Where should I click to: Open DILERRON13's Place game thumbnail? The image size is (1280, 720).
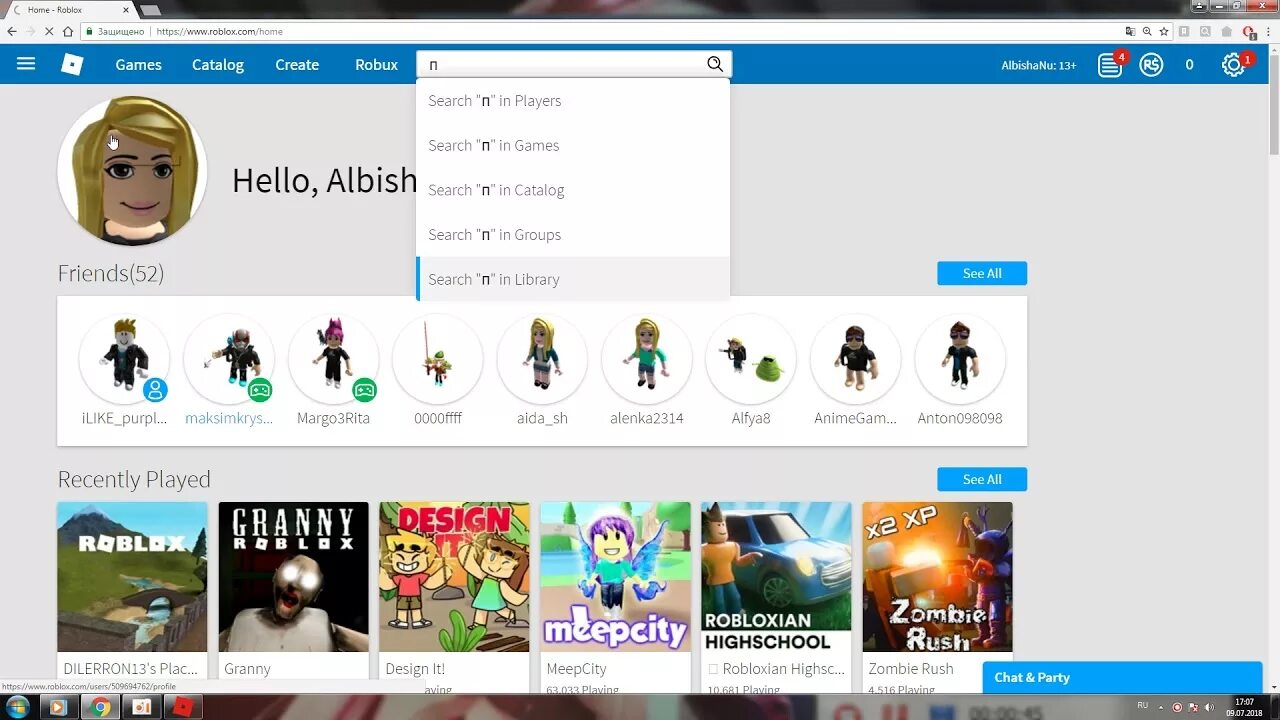pos(132,577)
